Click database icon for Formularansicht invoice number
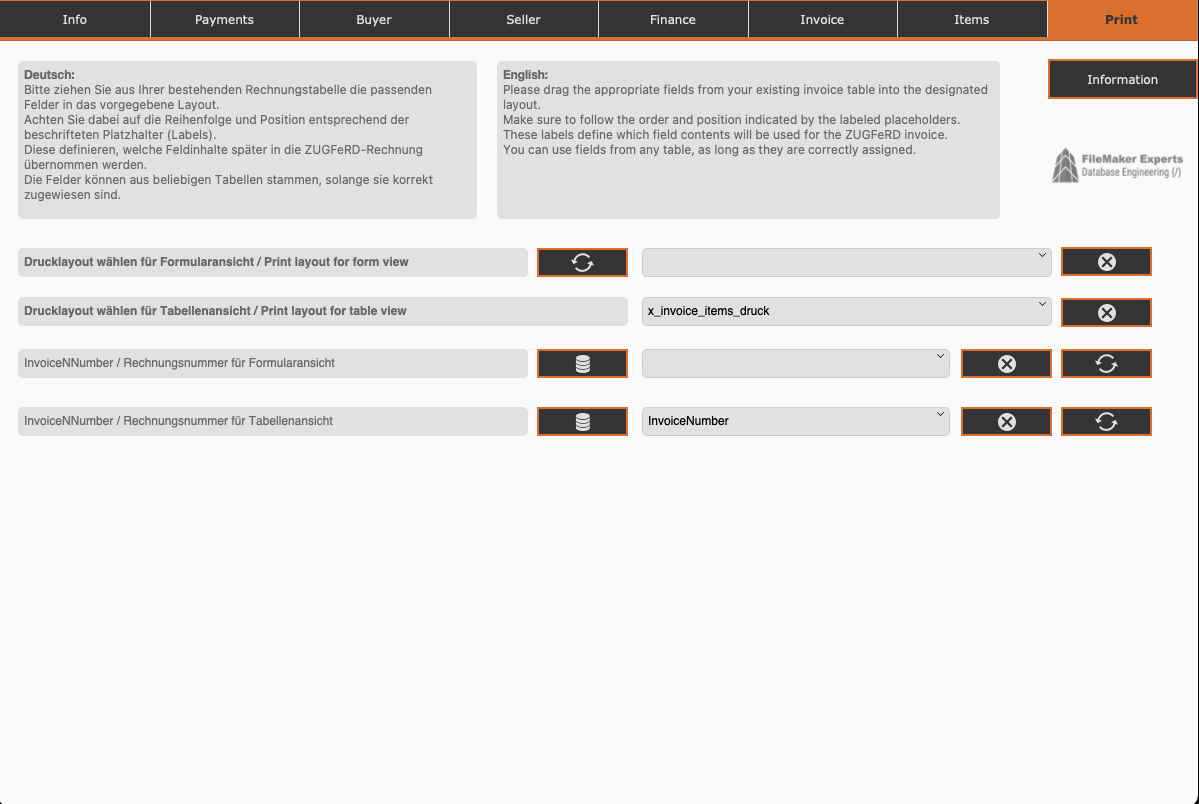The height and width of the screenshot is (804, 1199). [582, 364]
